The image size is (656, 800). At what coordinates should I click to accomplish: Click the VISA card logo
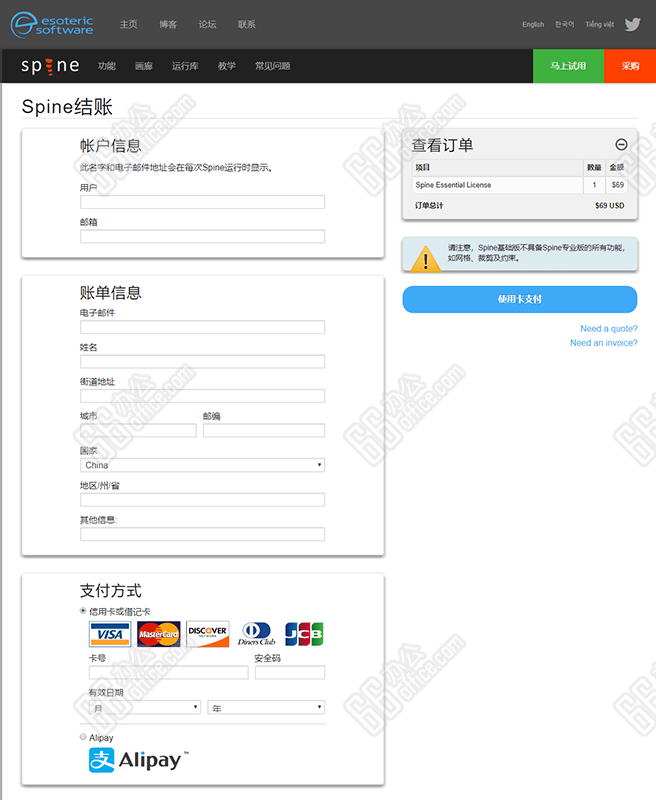click(110, 634)
